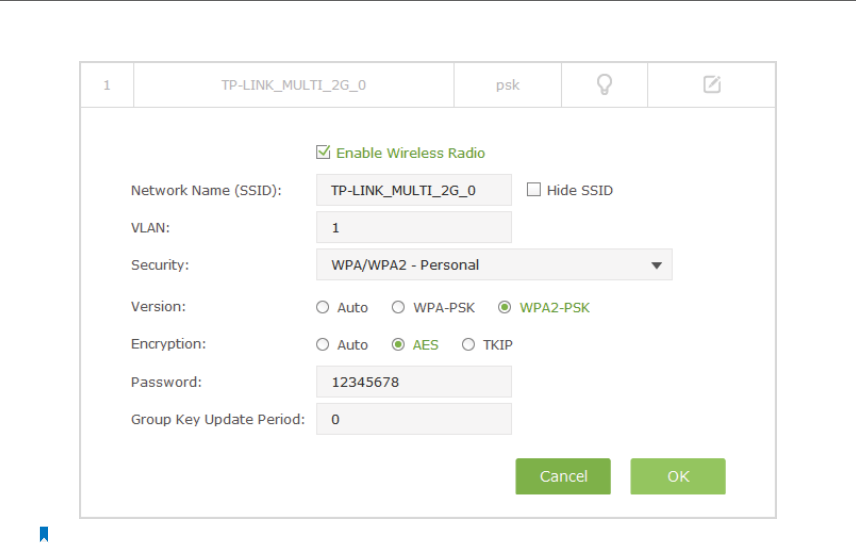
Task: Select Auto for Encryption
Action: click(x=323, y=344)
